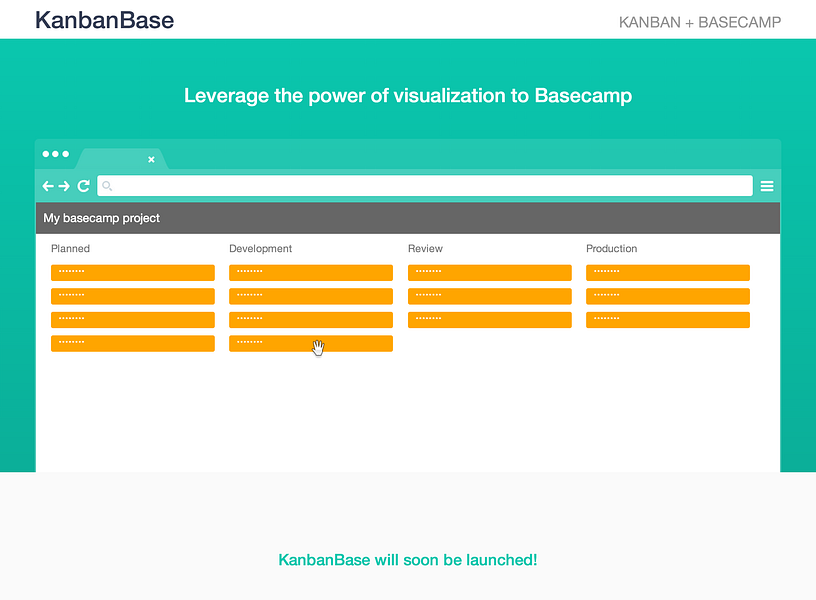Select the first card under Planned

coord(133,273)
